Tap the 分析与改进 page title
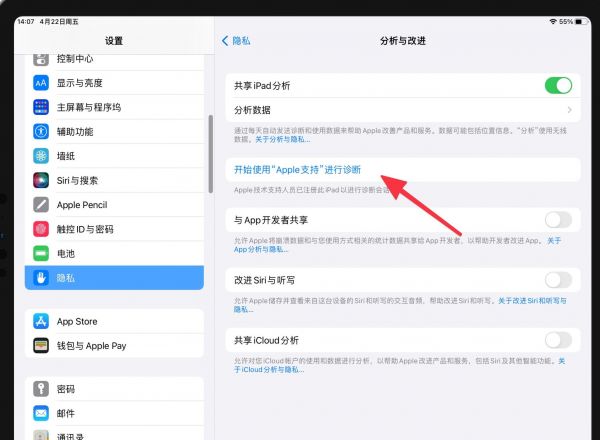Viewport: 600px width, 440px height. (x=403, y=41)
